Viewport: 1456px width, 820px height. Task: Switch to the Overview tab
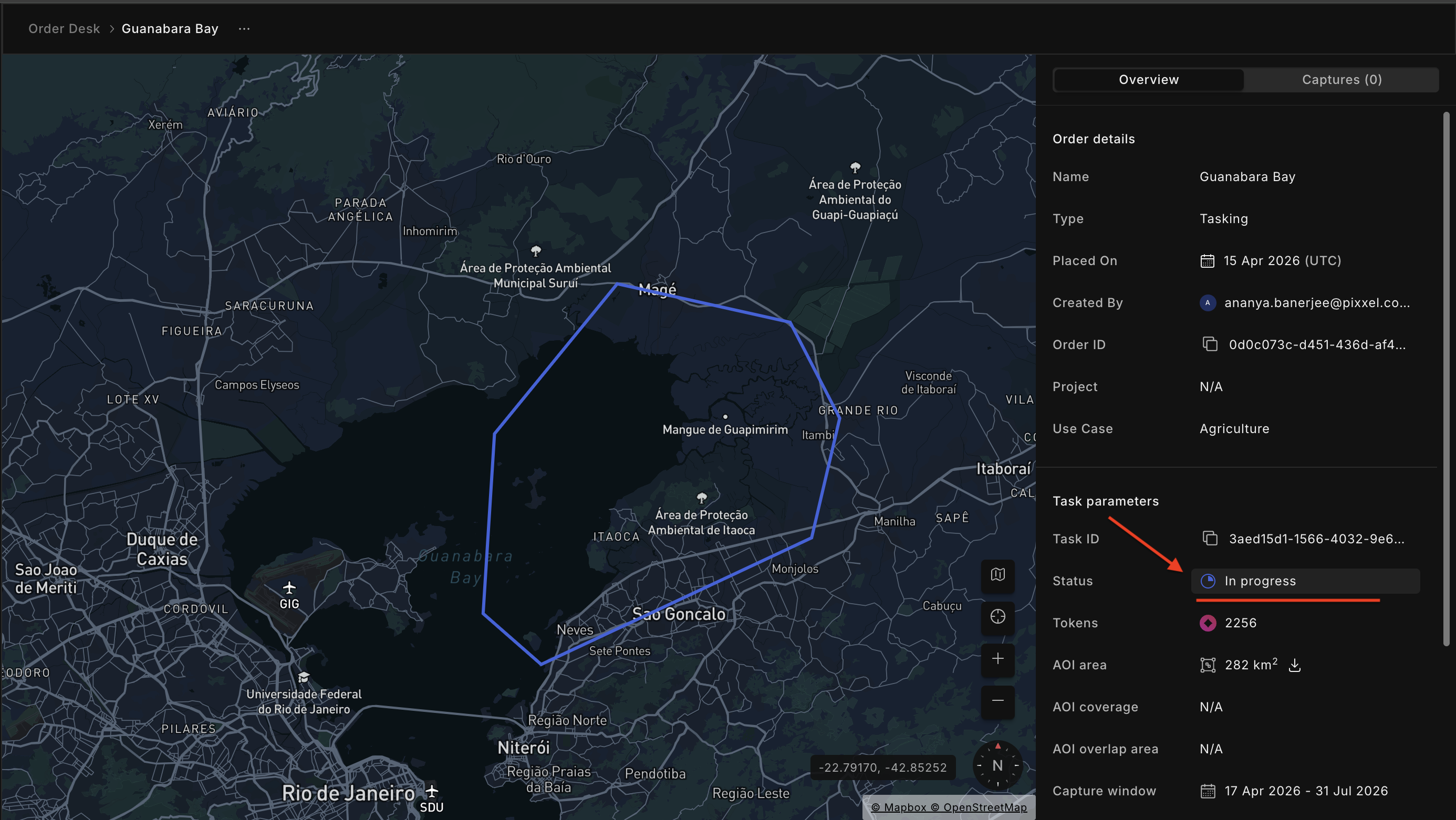1149,80
